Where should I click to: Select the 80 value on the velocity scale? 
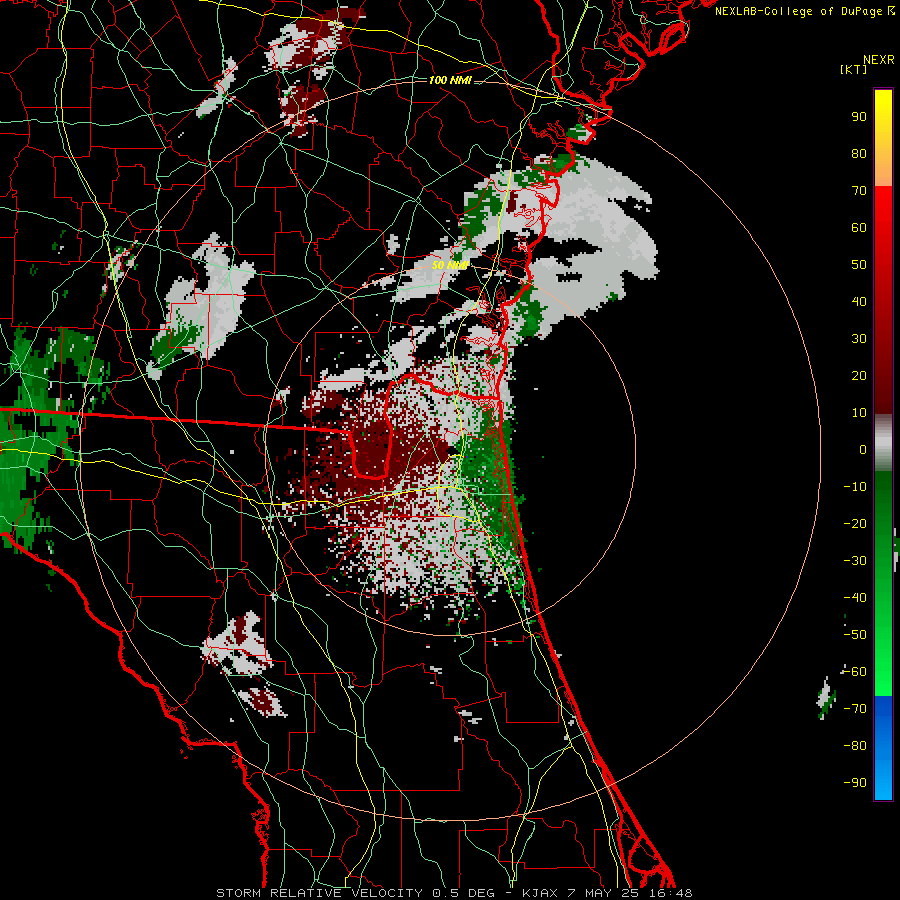coord(859,154)
